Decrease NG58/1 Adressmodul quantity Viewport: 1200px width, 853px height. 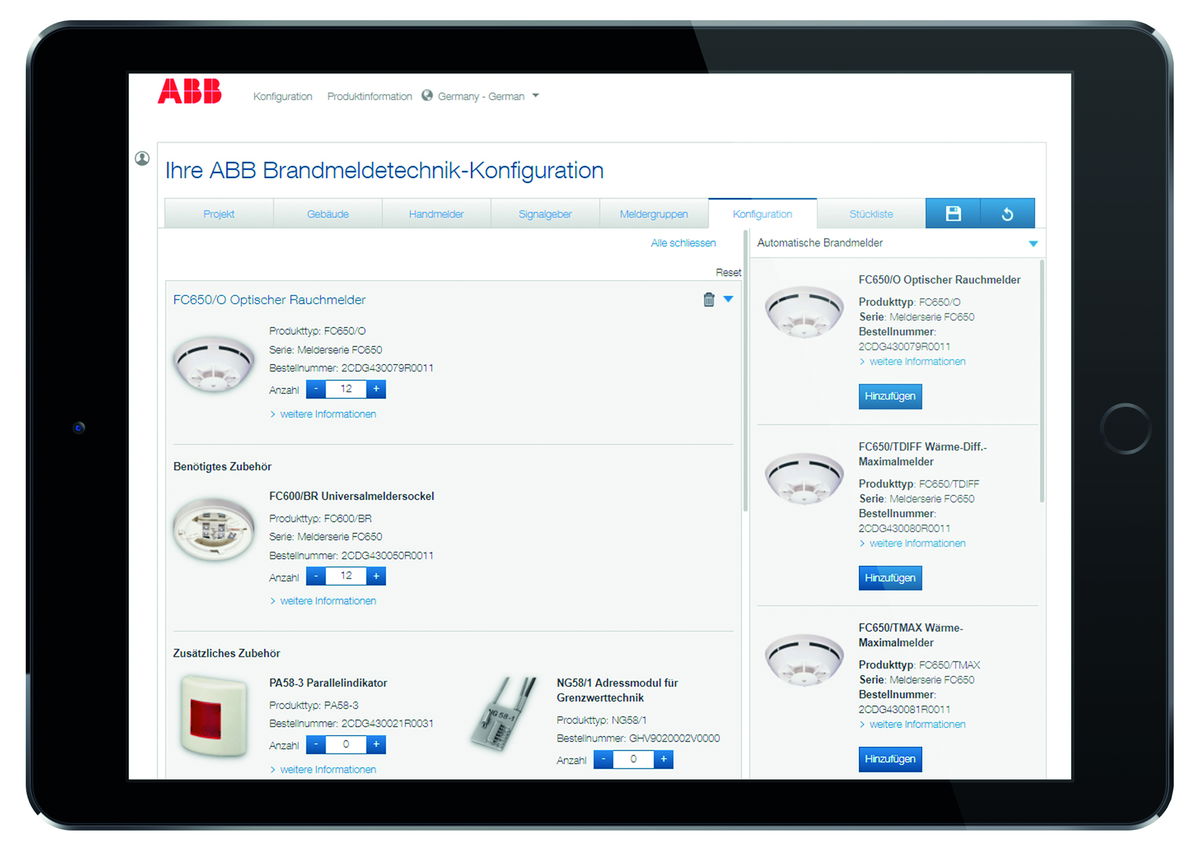(603, 759)
